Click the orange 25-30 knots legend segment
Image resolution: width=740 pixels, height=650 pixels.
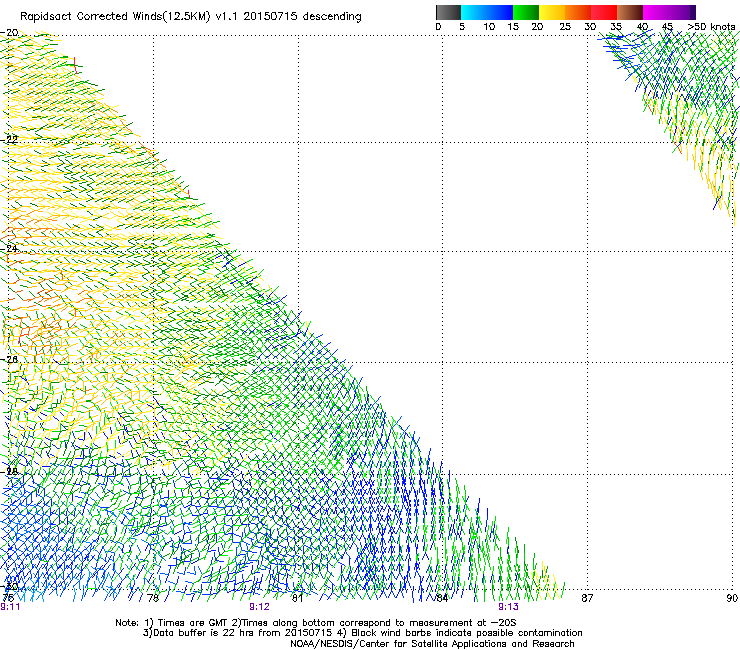pyautogui.click(x=578, y=12)
